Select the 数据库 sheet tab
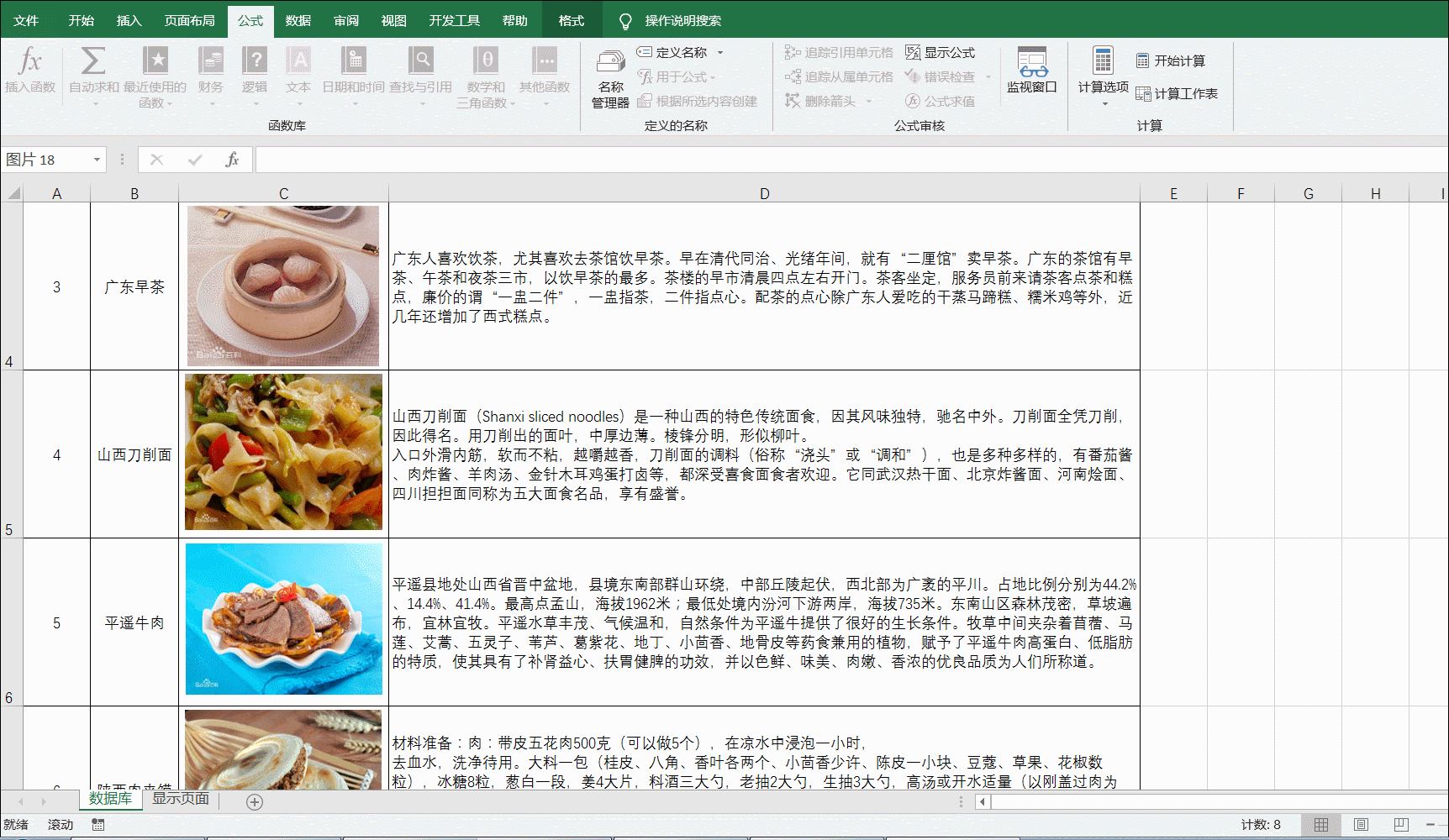Image resolution: width=1449 pixels, height=840 pixels. pyautogui.click(x=110, y=799)
